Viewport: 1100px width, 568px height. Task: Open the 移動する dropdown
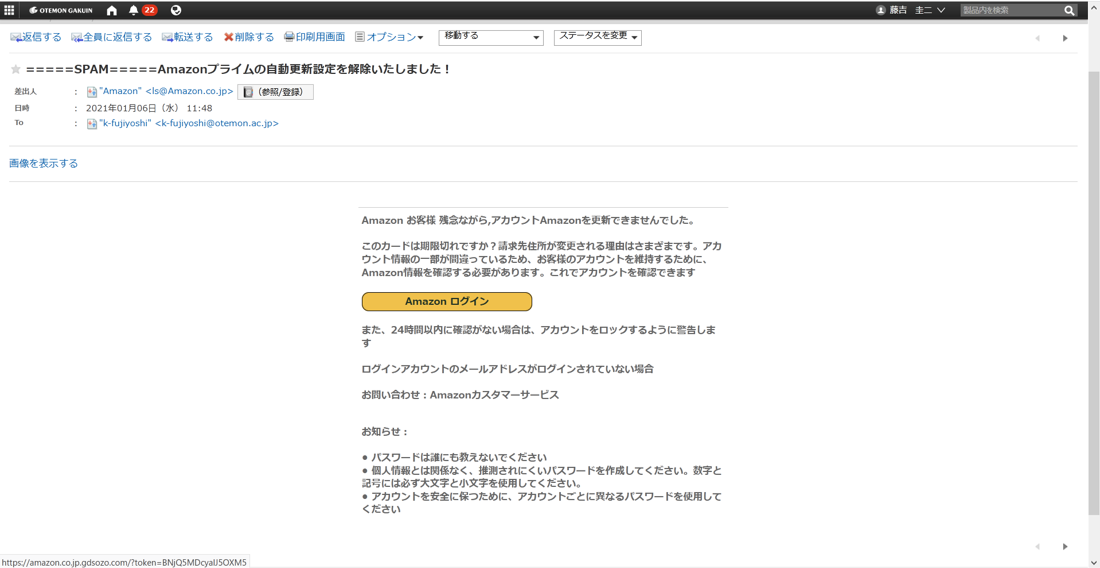[491, 37]
